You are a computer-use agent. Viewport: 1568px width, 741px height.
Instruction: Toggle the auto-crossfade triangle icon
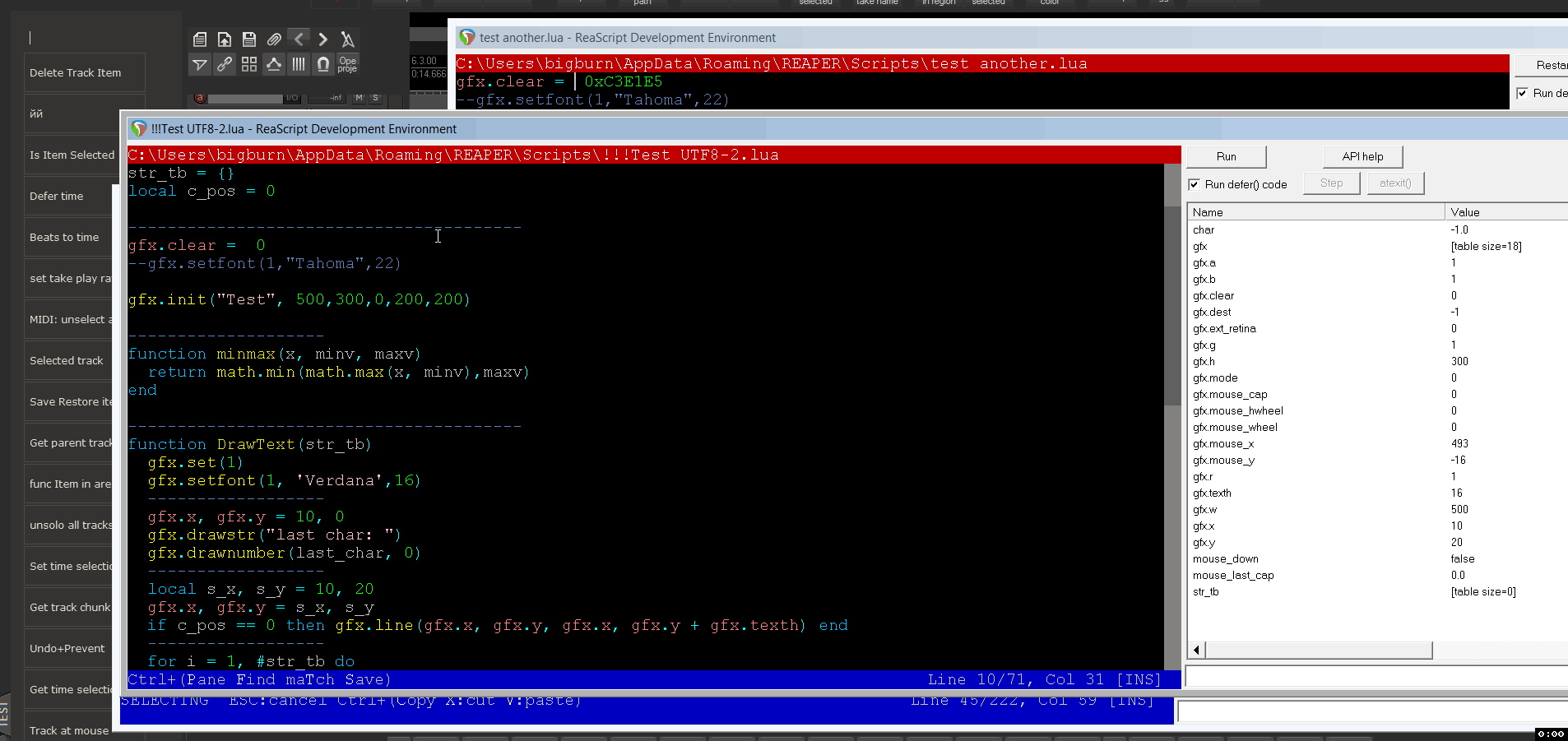(200, 64)
